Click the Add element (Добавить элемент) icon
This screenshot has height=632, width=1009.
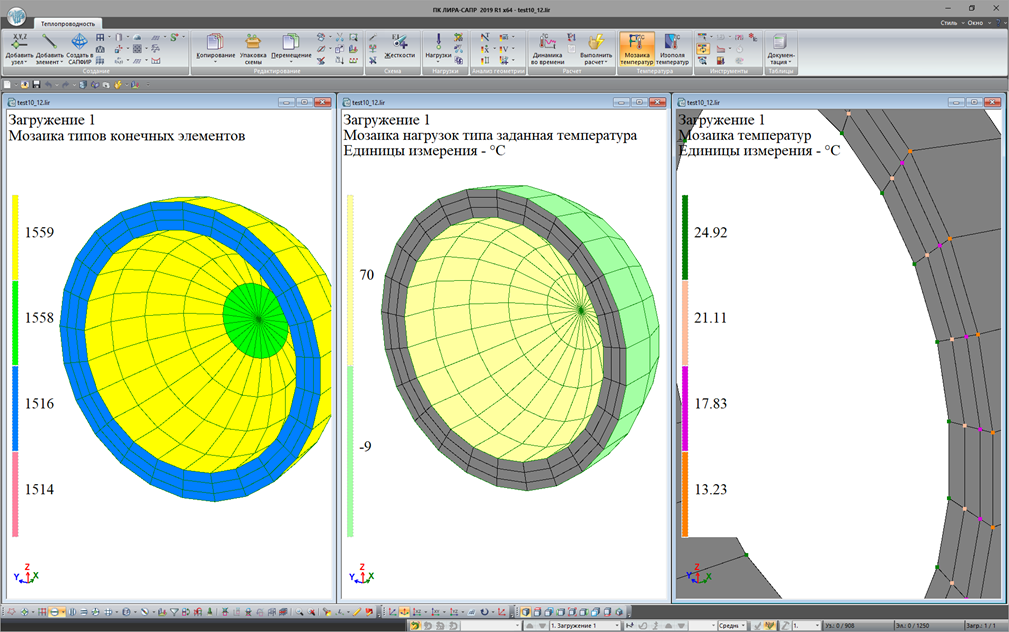49,42
